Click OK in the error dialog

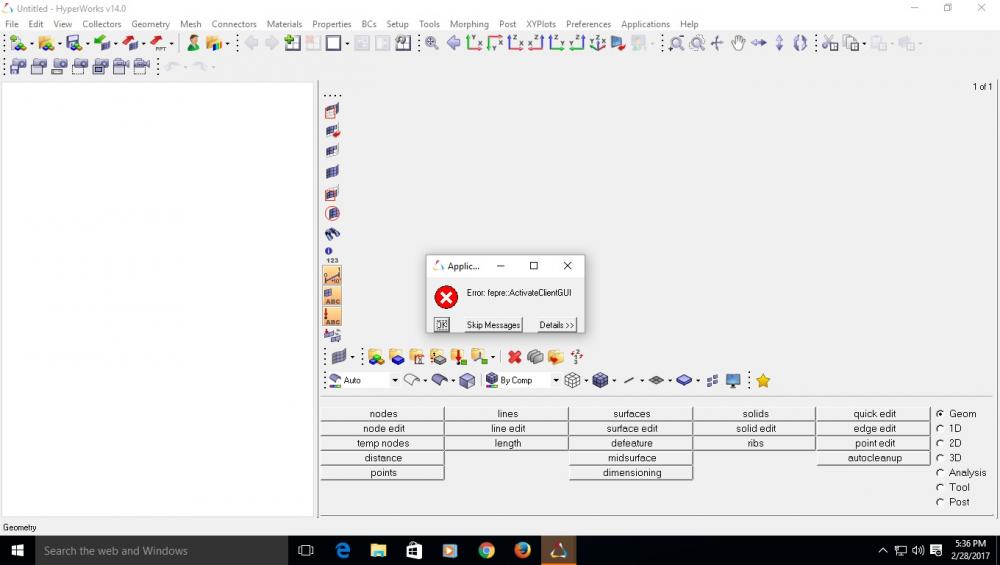[x=441, y=325]
